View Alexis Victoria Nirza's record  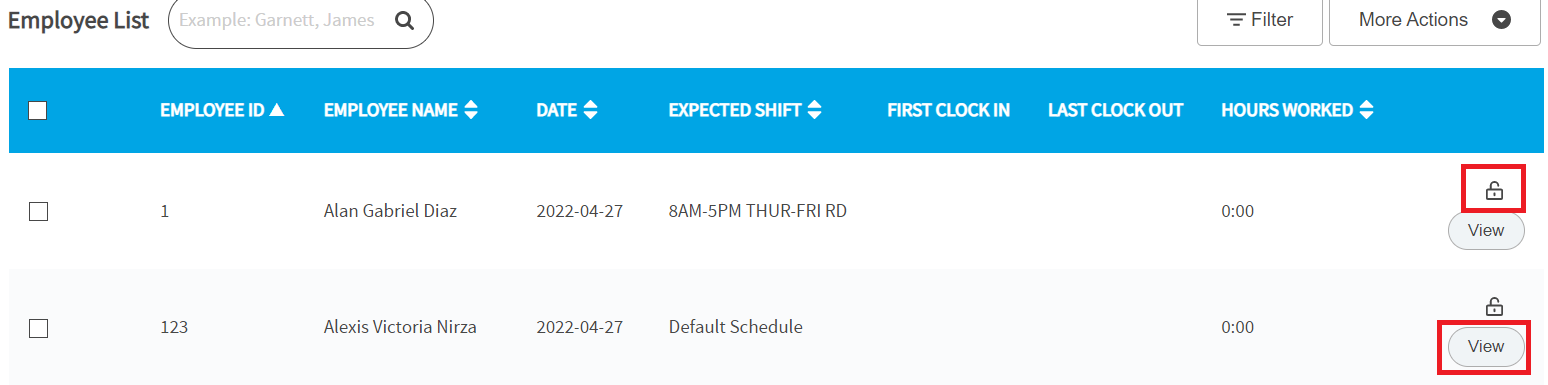[1486, 346]
